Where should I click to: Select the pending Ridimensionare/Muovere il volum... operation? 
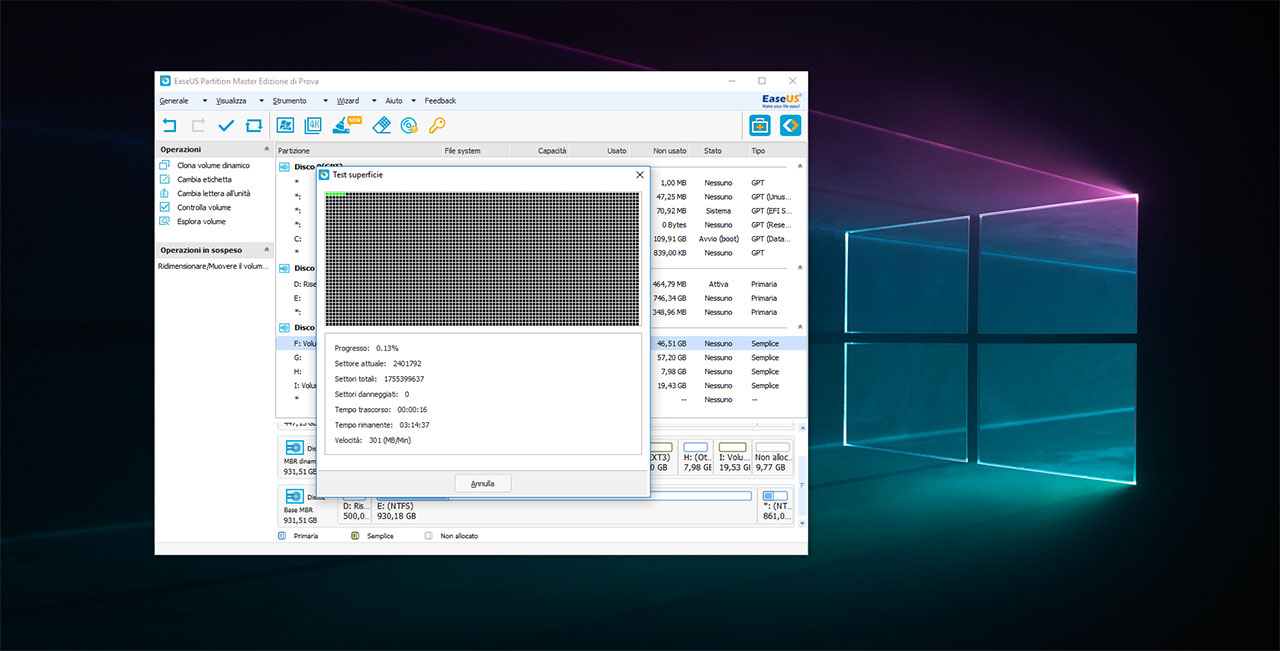pos(214,267)
